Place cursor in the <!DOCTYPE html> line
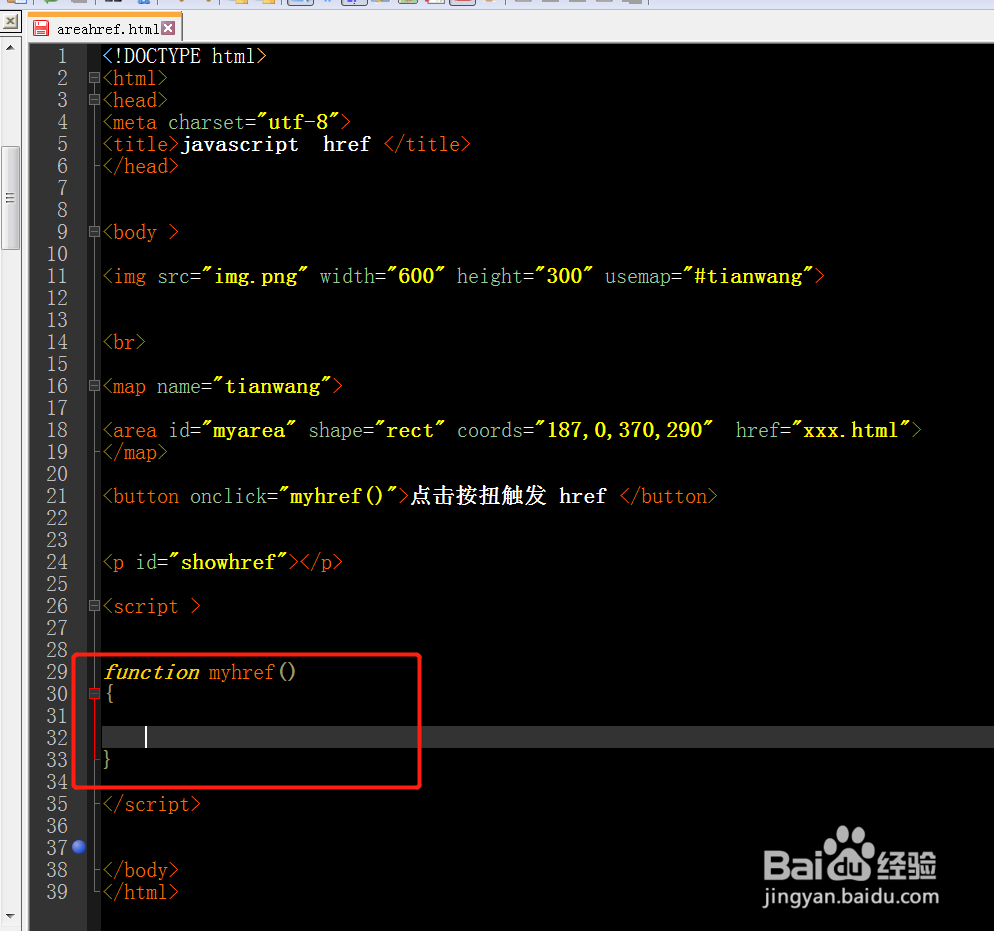Screen dimensions: 994x931 click(184, 56)
